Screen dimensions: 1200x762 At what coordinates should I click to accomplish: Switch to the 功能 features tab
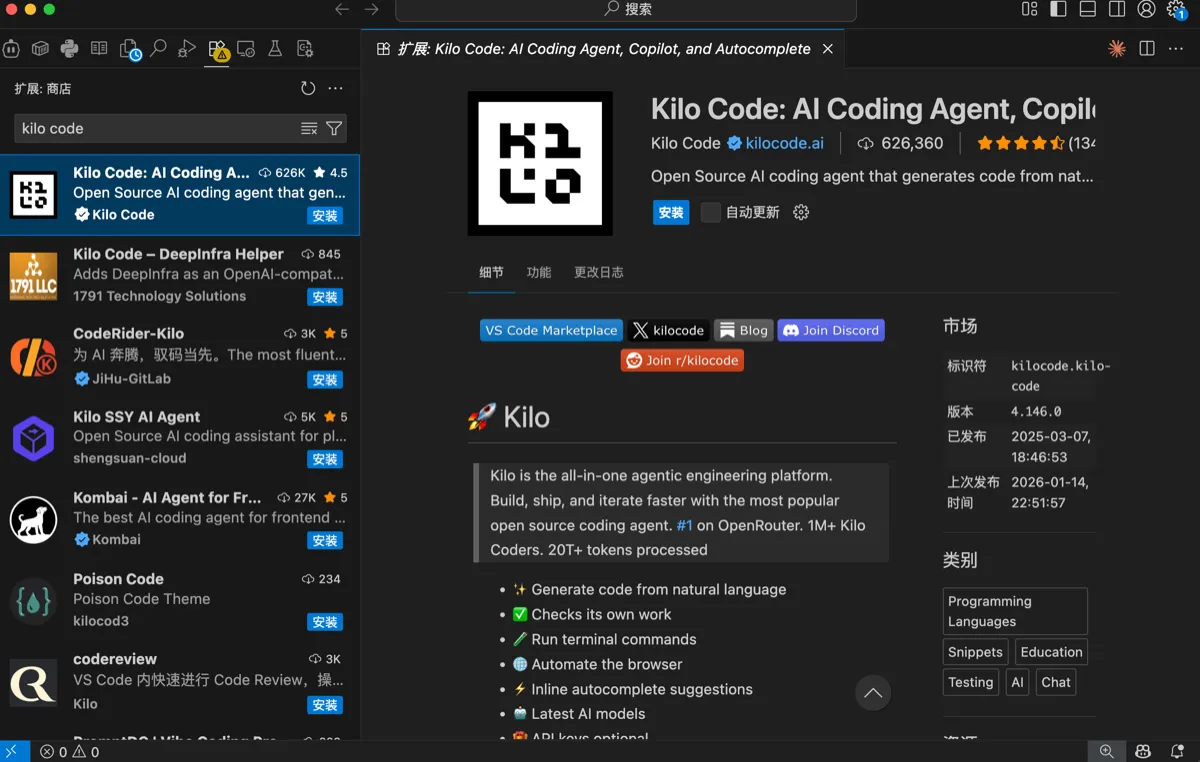point(539,272)
